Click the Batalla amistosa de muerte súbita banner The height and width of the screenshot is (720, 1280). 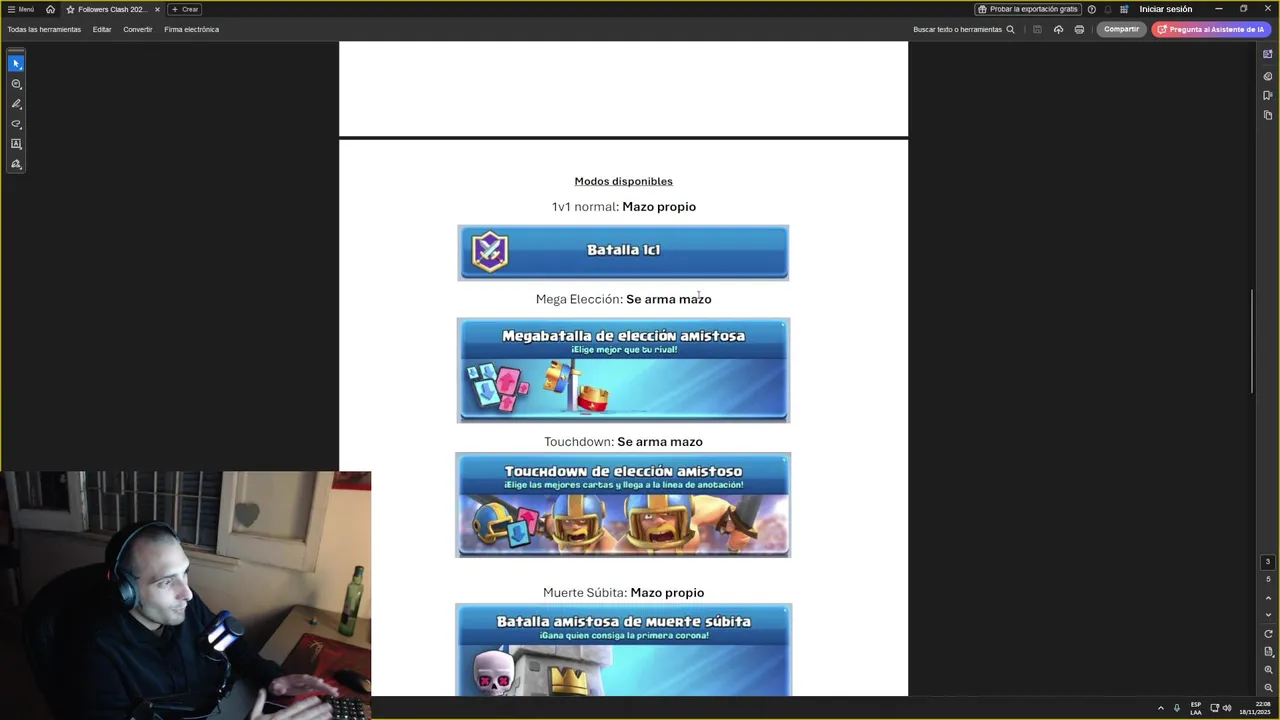[x=623, y=649]
